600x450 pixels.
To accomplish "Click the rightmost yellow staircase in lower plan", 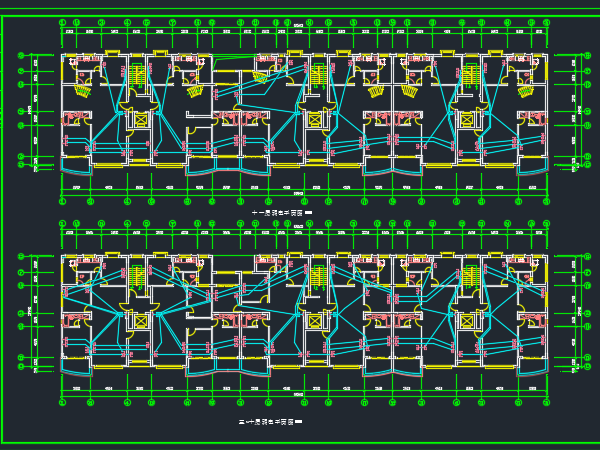I will click(x=469, y=277).
